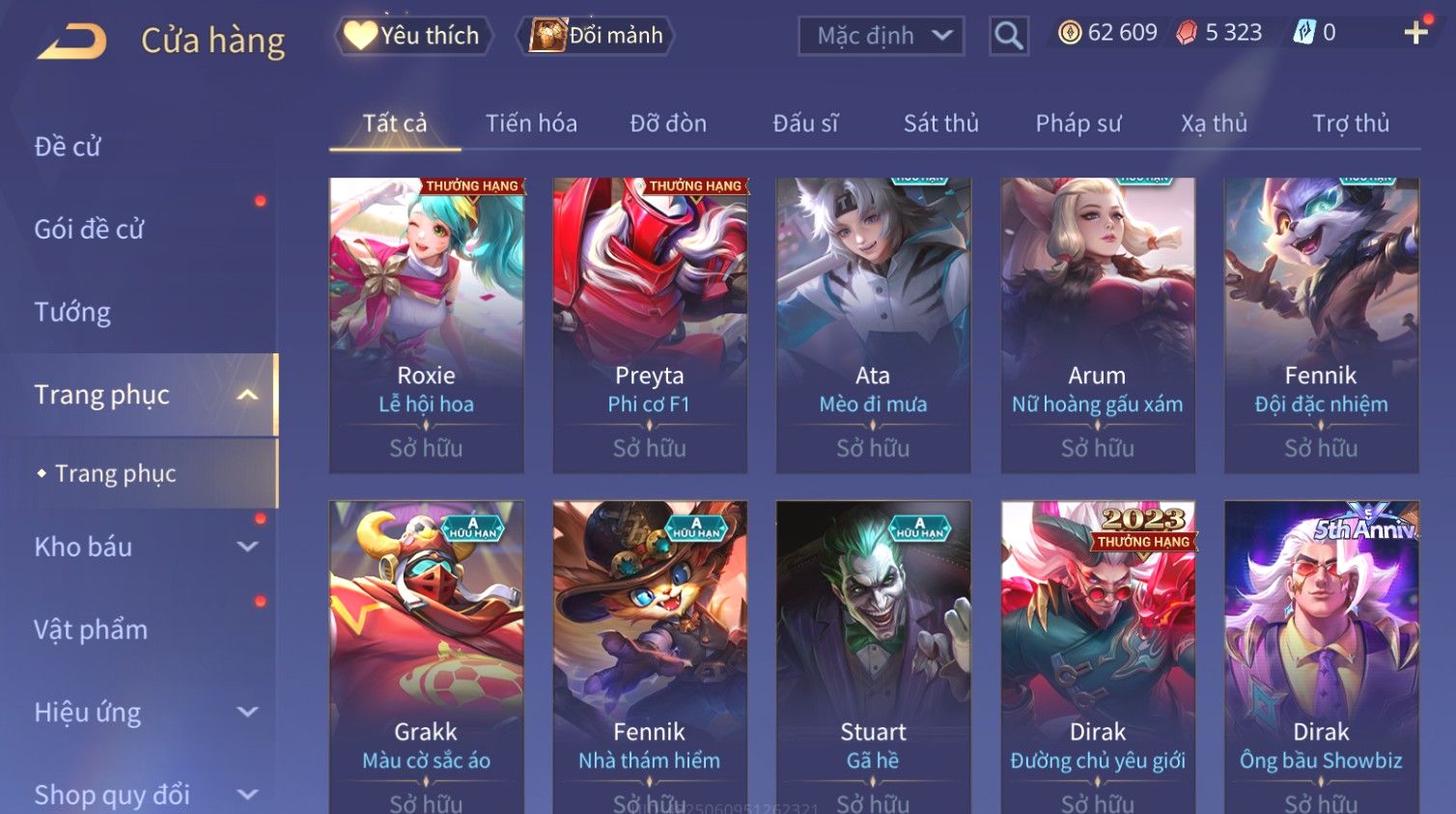Expand the Hiệu ứng sidebar section

point(247,712)
